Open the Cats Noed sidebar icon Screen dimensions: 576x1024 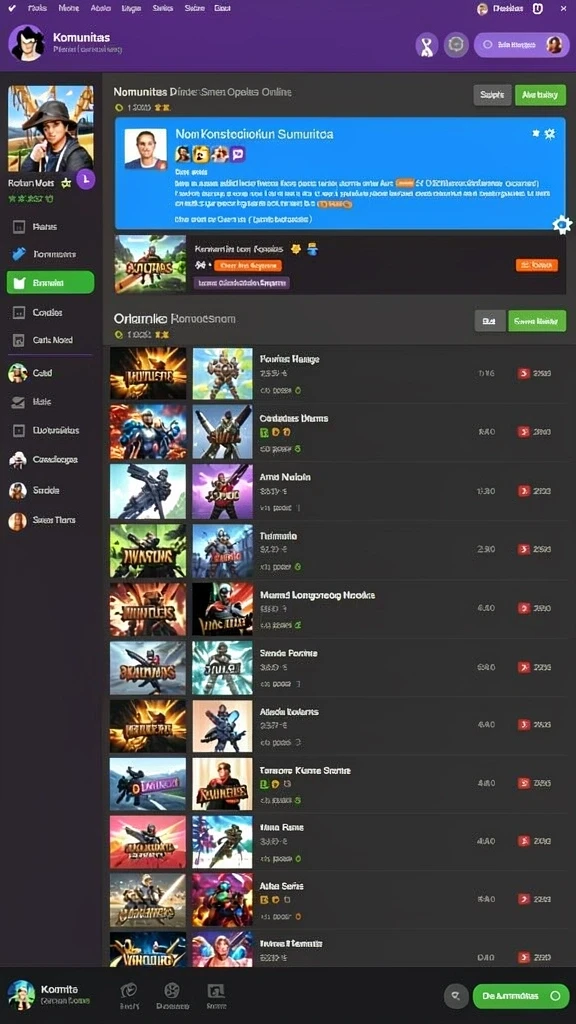(19, 340)
